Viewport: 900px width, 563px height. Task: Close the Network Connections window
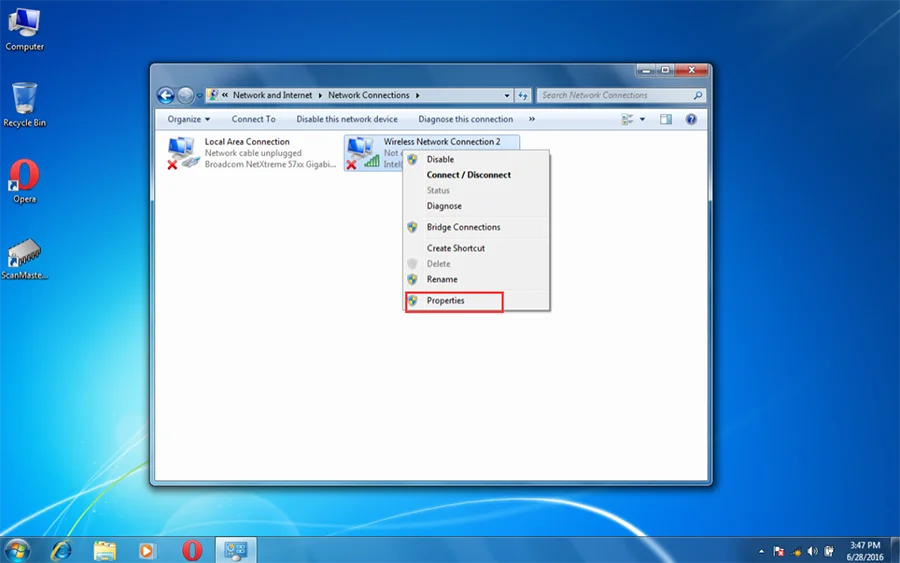692,70
